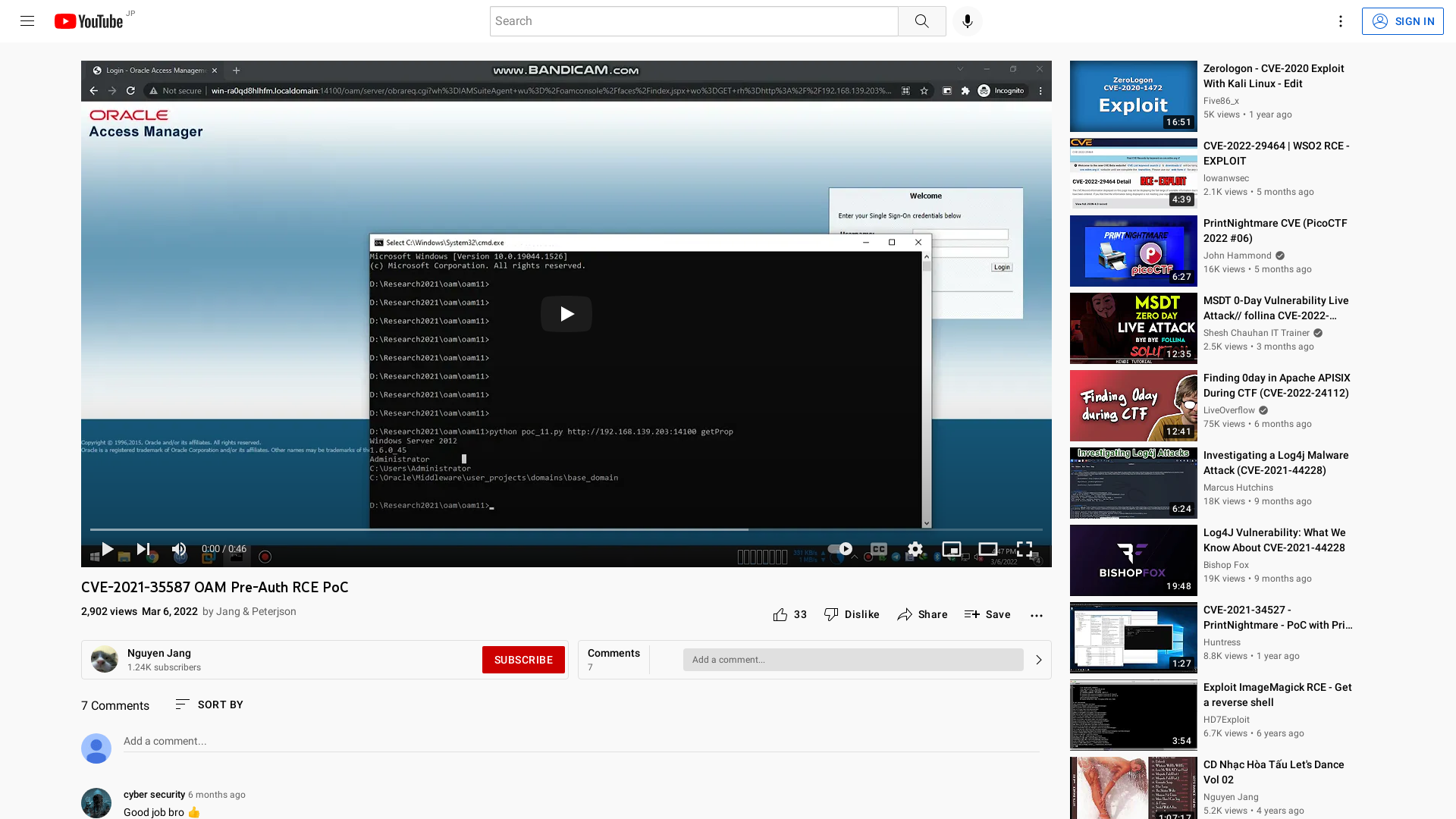The width and height of the screenshot is (1456, 819).
Task: Subscribe to Nguyen Jang channel
Action: [523, 660]
